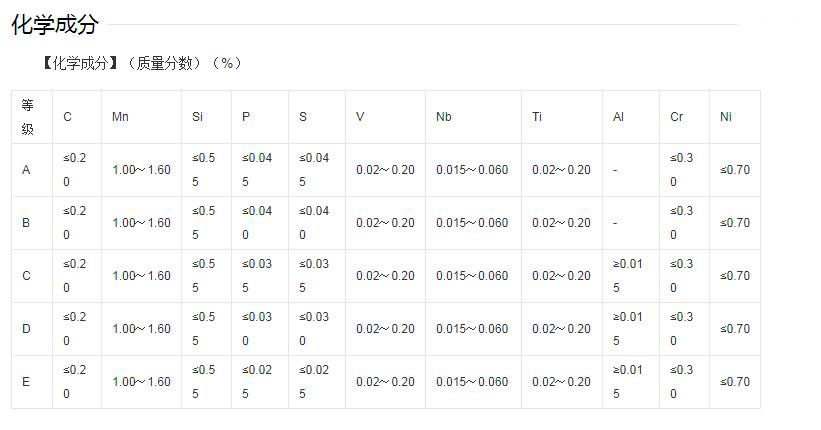Click the Al column header
This screenshot has height=430, width=821.
point(618,117)
